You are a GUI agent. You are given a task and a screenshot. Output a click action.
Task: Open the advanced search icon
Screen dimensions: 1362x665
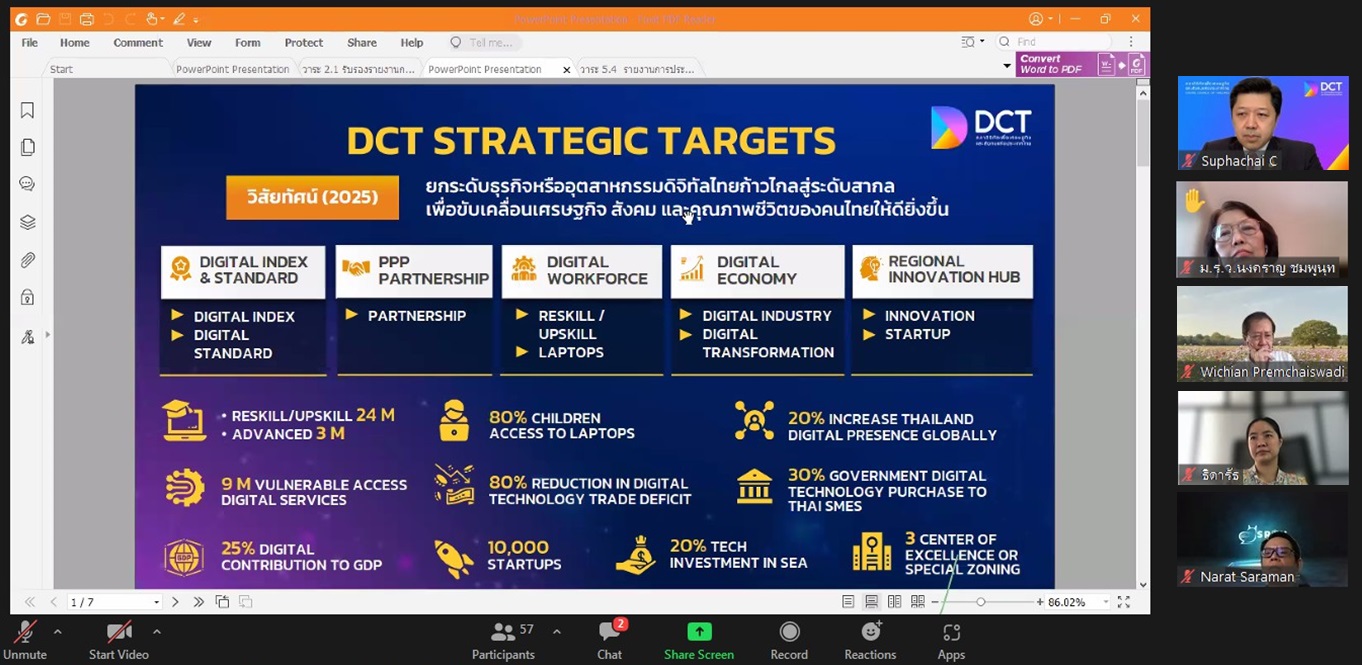pos(967,42)
